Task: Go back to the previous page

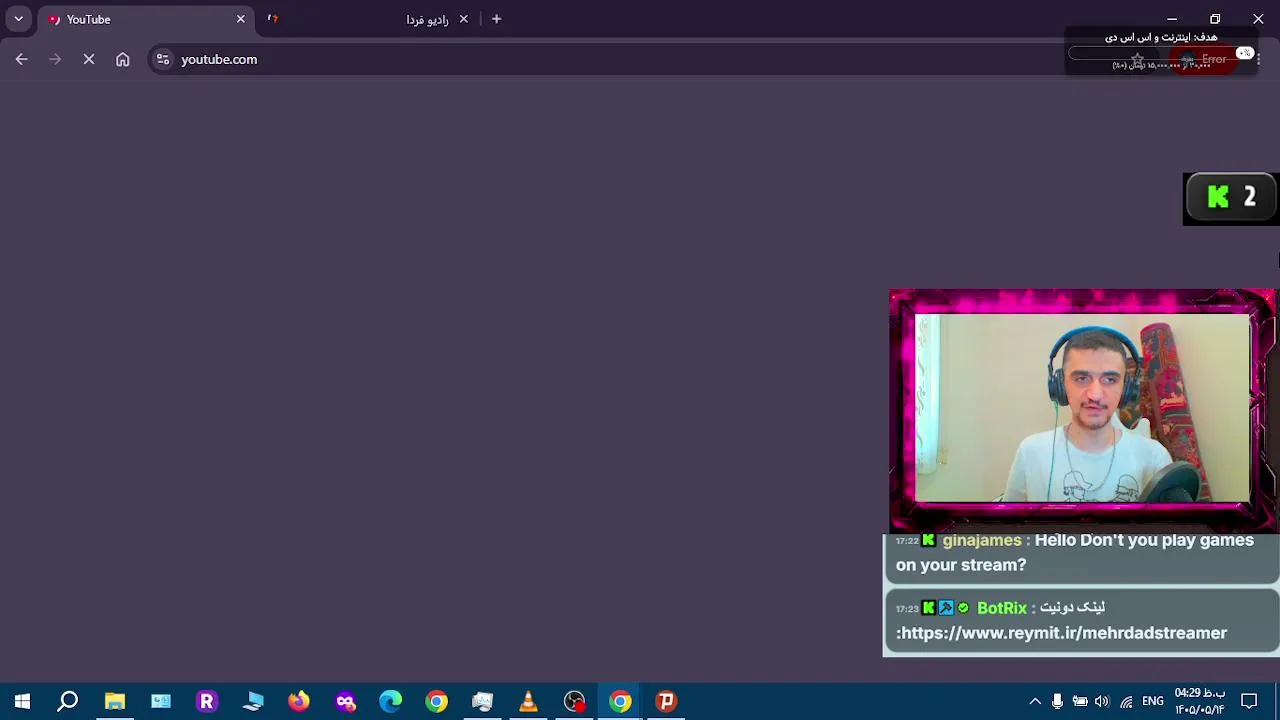Action: tap(22, 59)
